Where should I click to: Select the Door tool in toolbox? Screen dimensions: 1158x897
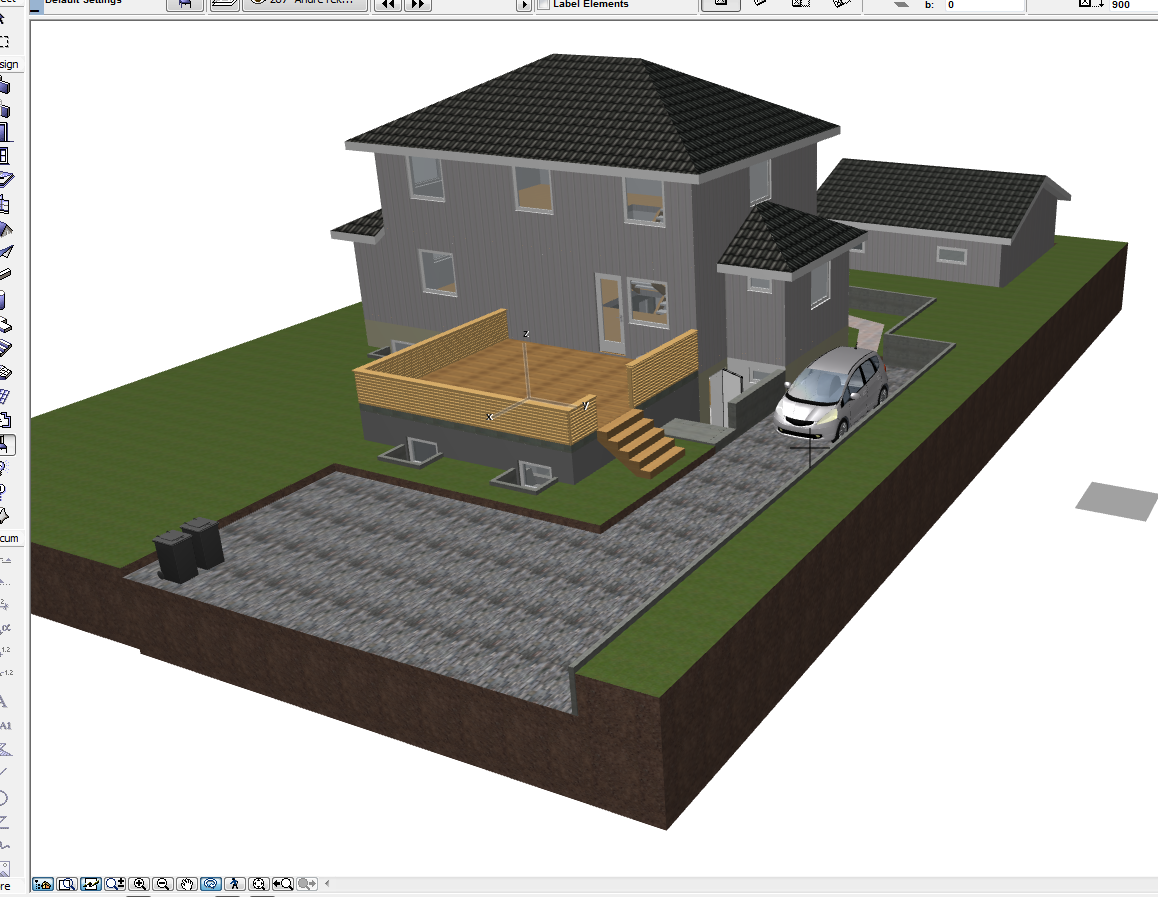[x=5, y=132]
